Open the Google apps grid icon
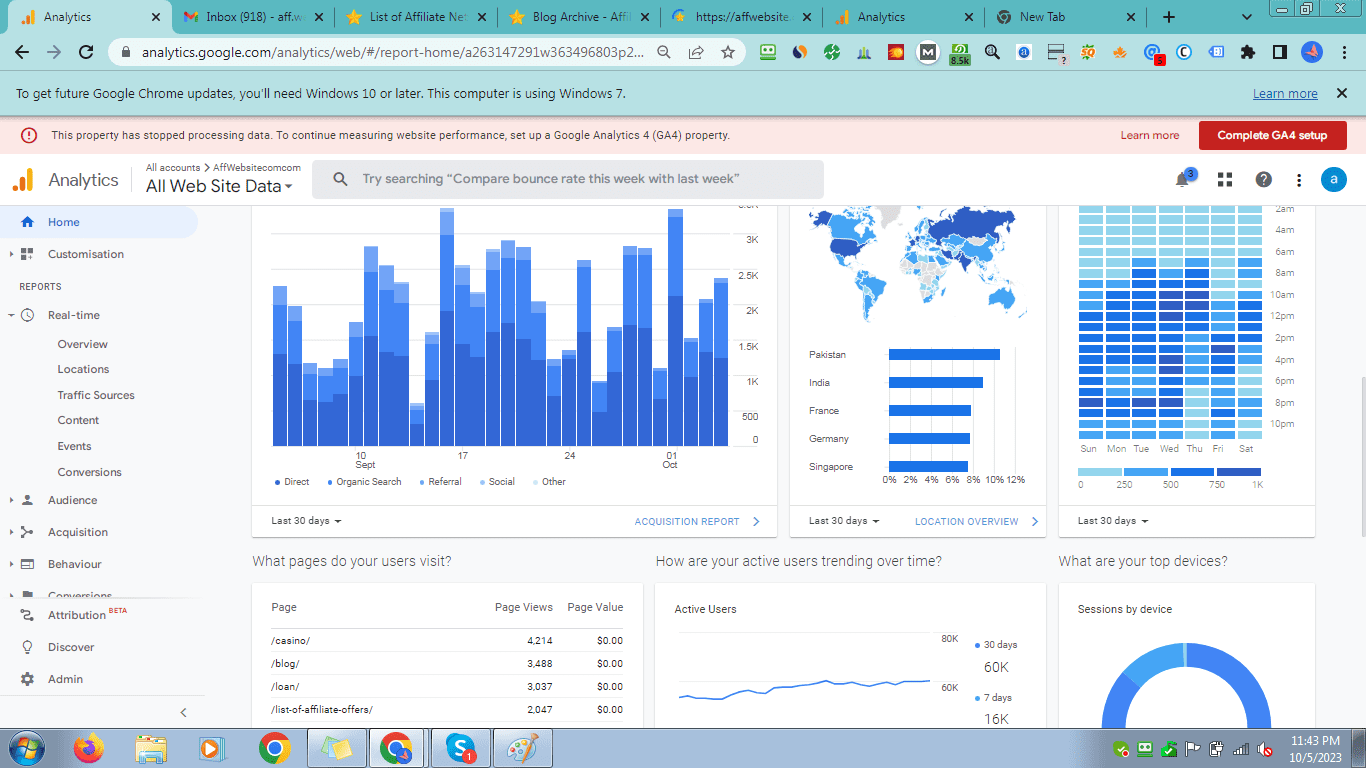The width and height of the screenshot is (1366, 768). [1224, 180]
